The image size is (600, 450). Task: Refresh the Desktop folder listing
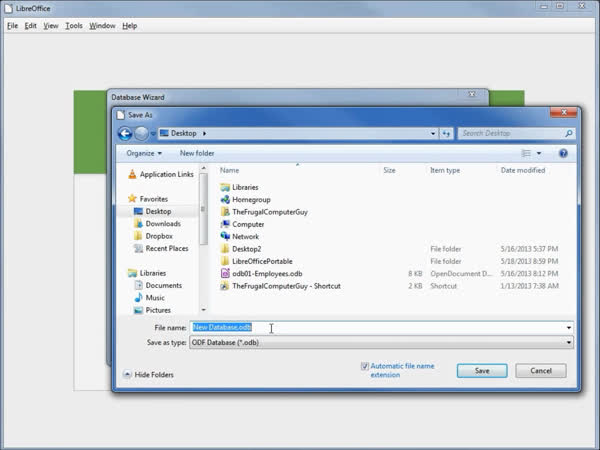[x=446, y=134]
